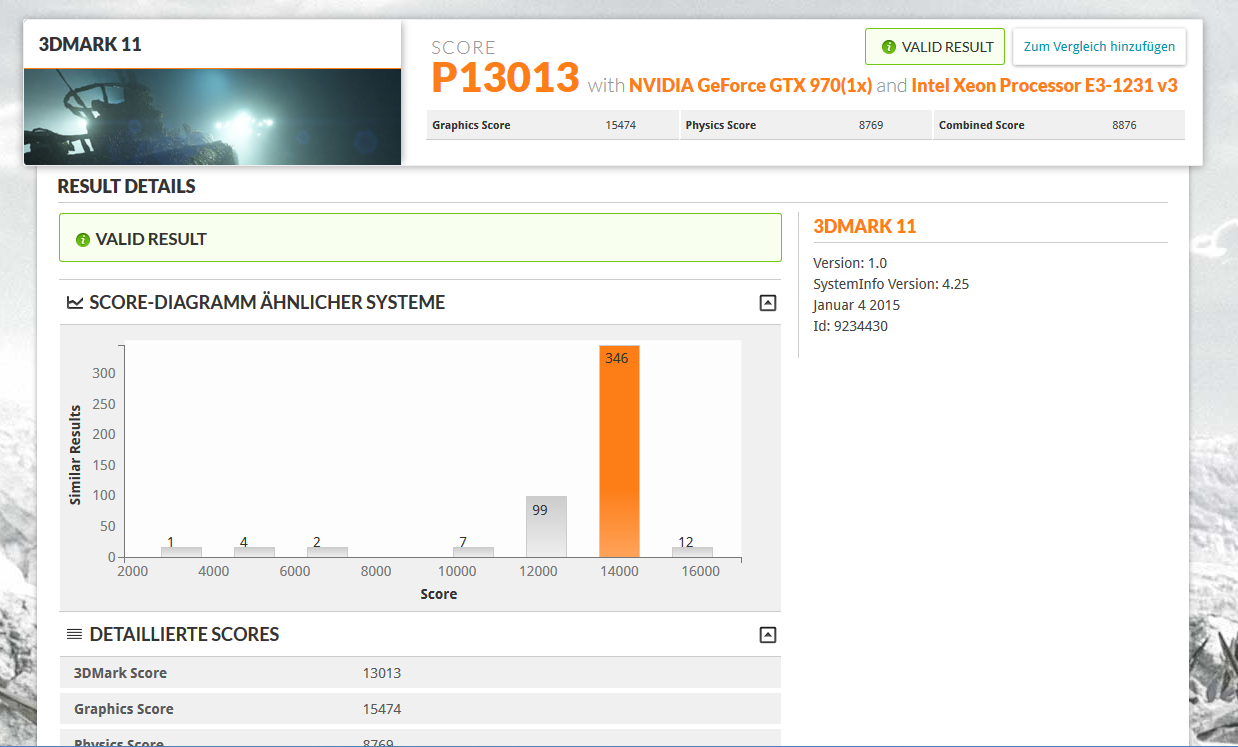
Task: Click Graphics Score 15474 in header table
Action: (552, 125)
